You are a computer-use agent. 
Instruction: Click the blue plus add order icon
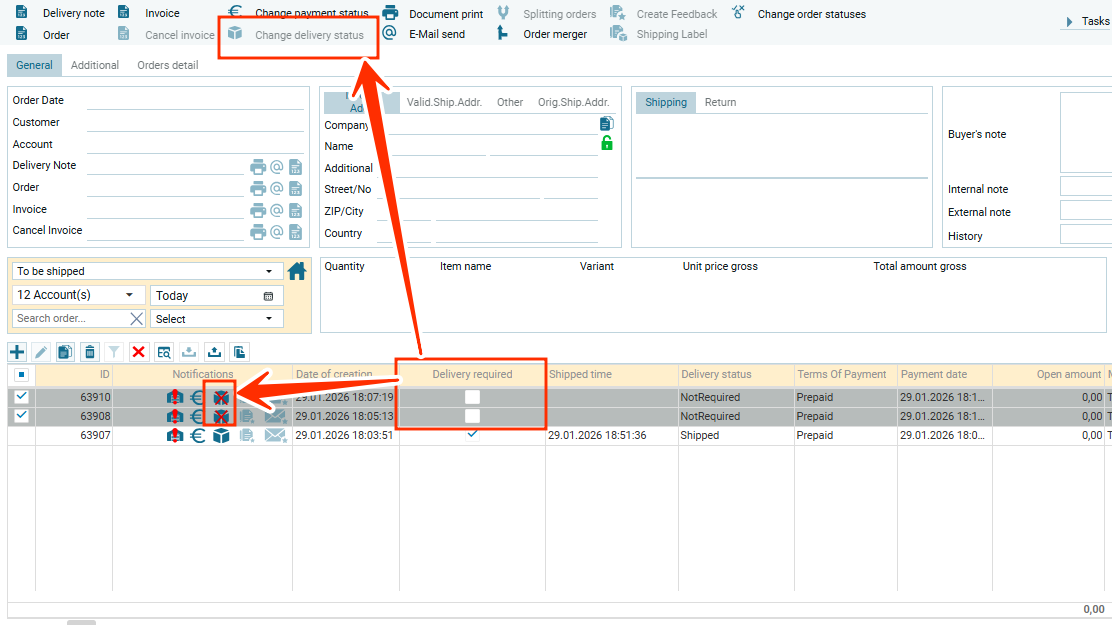tap(17, 352)
